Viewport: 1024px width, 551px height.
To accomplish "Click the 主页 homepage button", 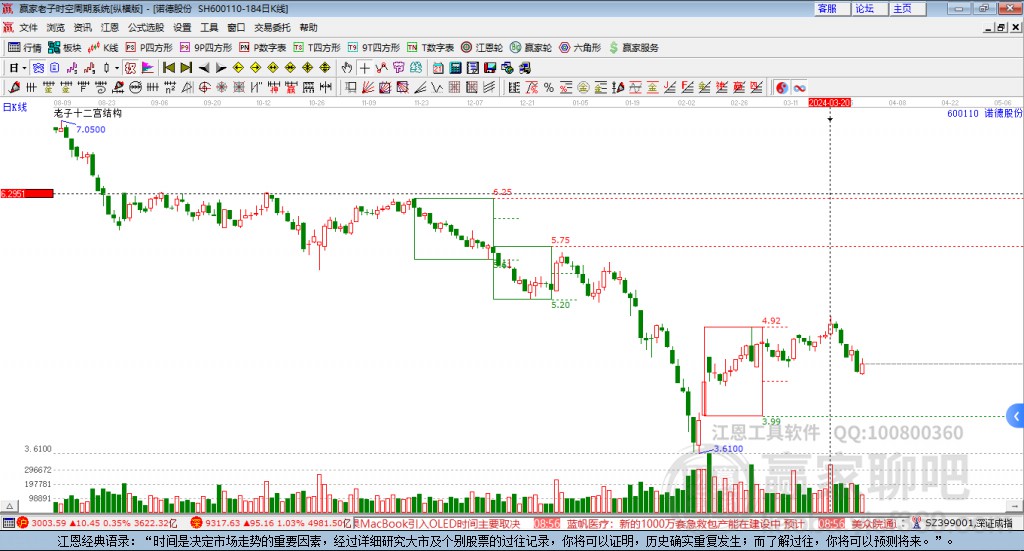I will click(907, 8).
